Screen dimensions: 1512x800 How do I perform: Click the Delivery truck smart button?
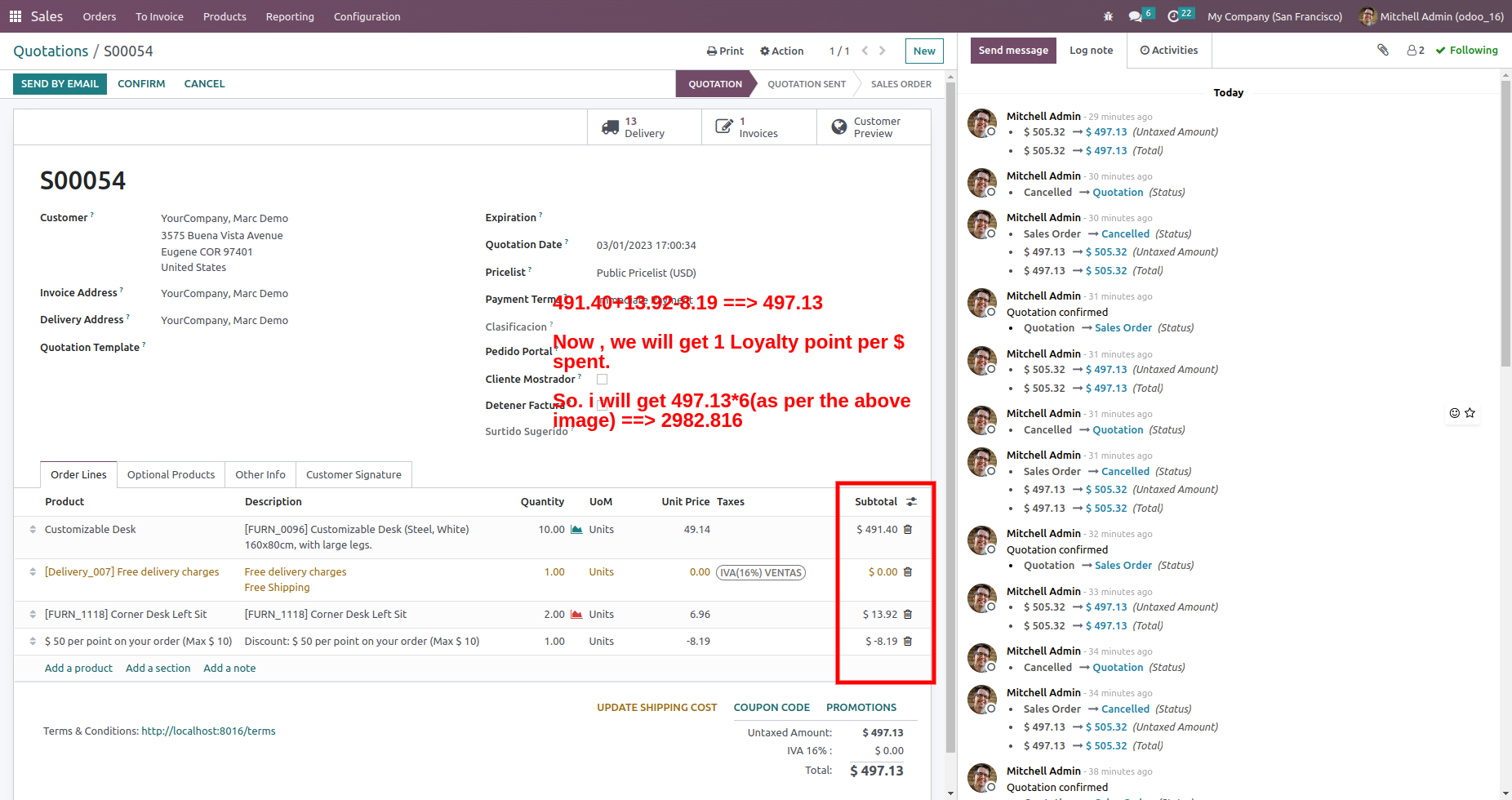[644, 127]
